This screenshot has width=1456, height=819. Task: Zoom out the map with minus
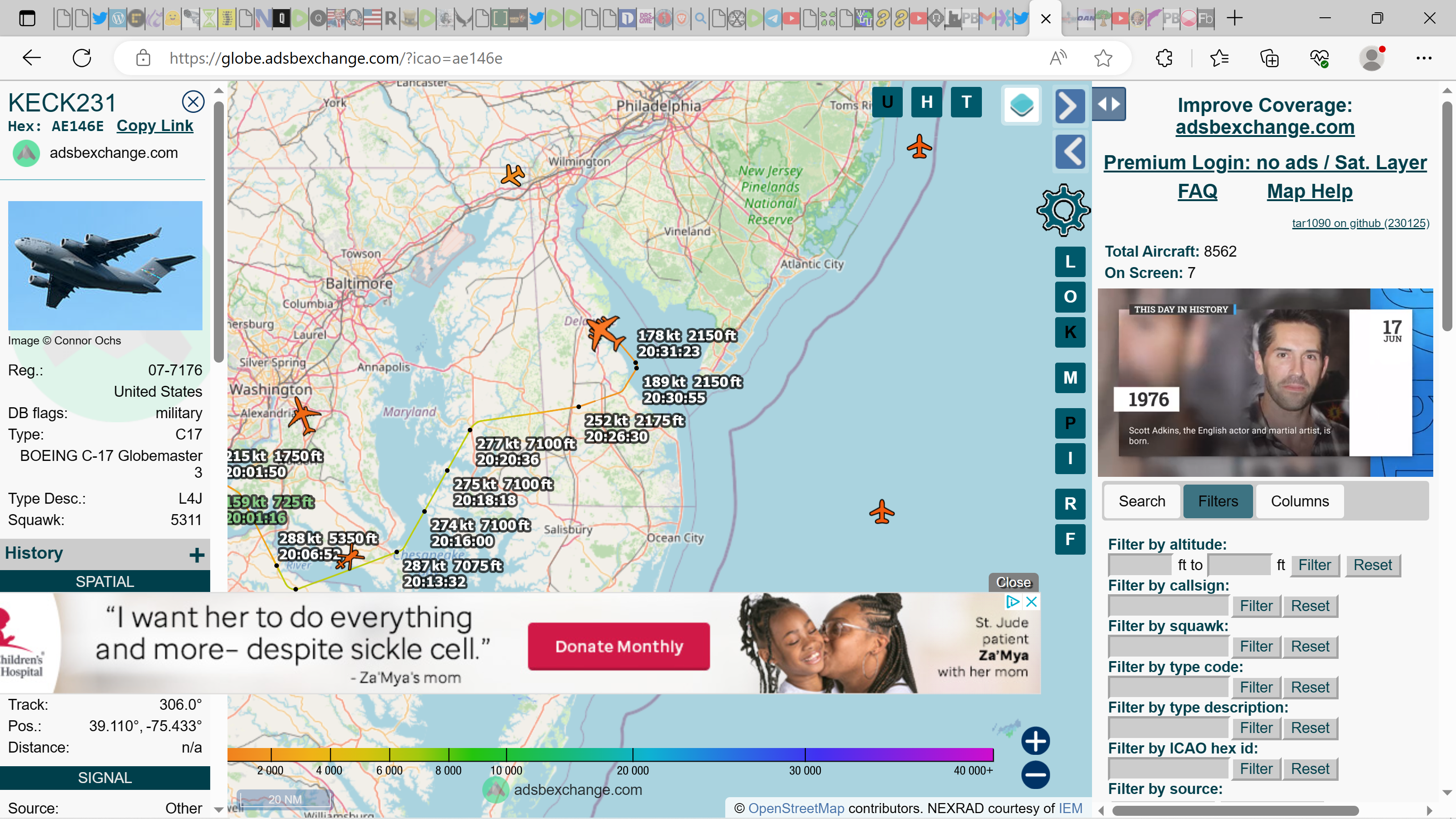click(x=1036, y=775)
